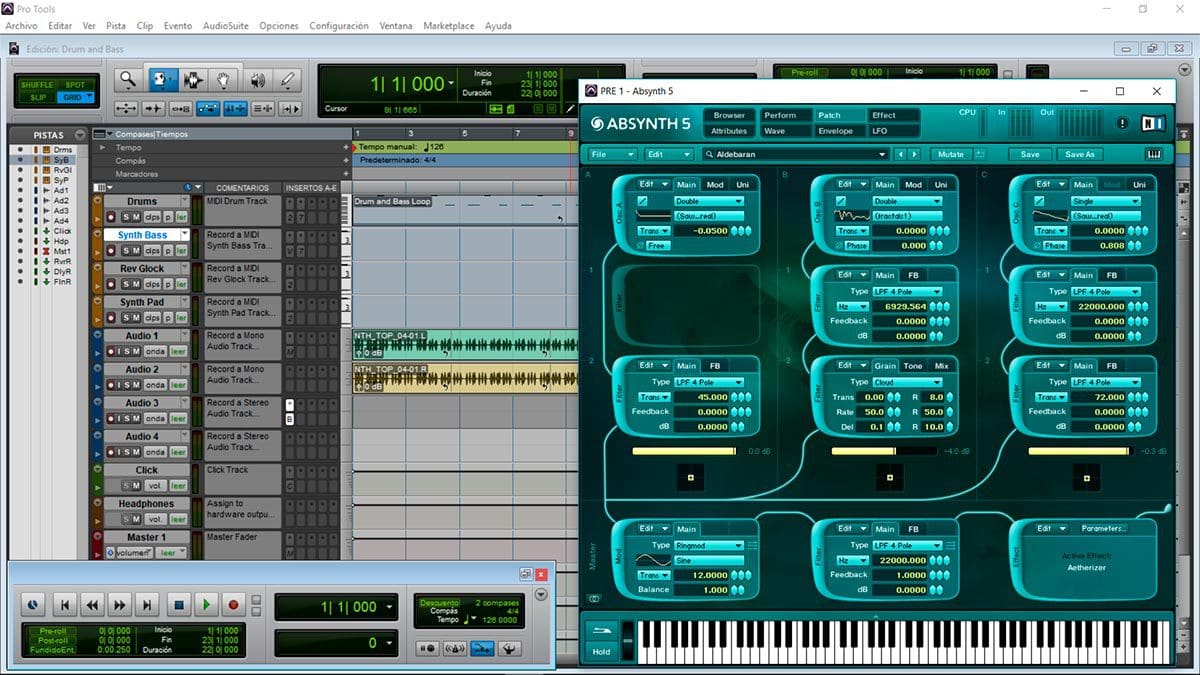Open the Marketplace menu
The height and width of the screenshot is (675, 1200).
[x=448, y=25]
